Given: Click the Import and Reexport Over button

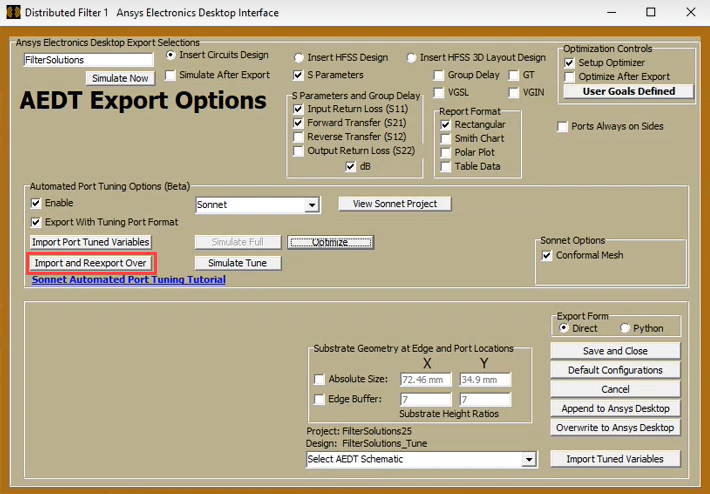Looking at the screenshot, I should click(x=91, y=263).
